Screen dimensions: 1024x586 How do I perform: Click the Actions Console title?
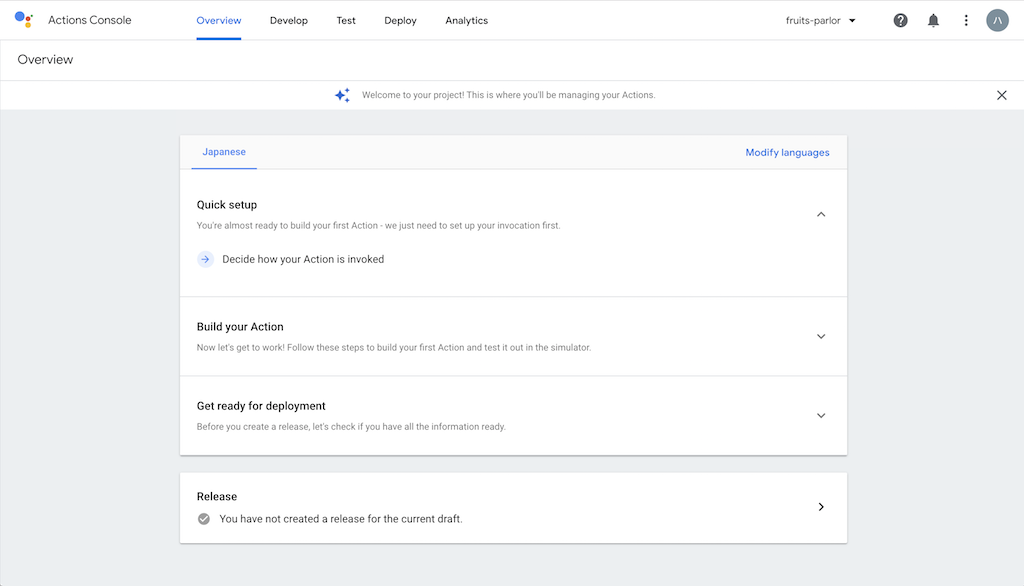(x=89, y=20)
